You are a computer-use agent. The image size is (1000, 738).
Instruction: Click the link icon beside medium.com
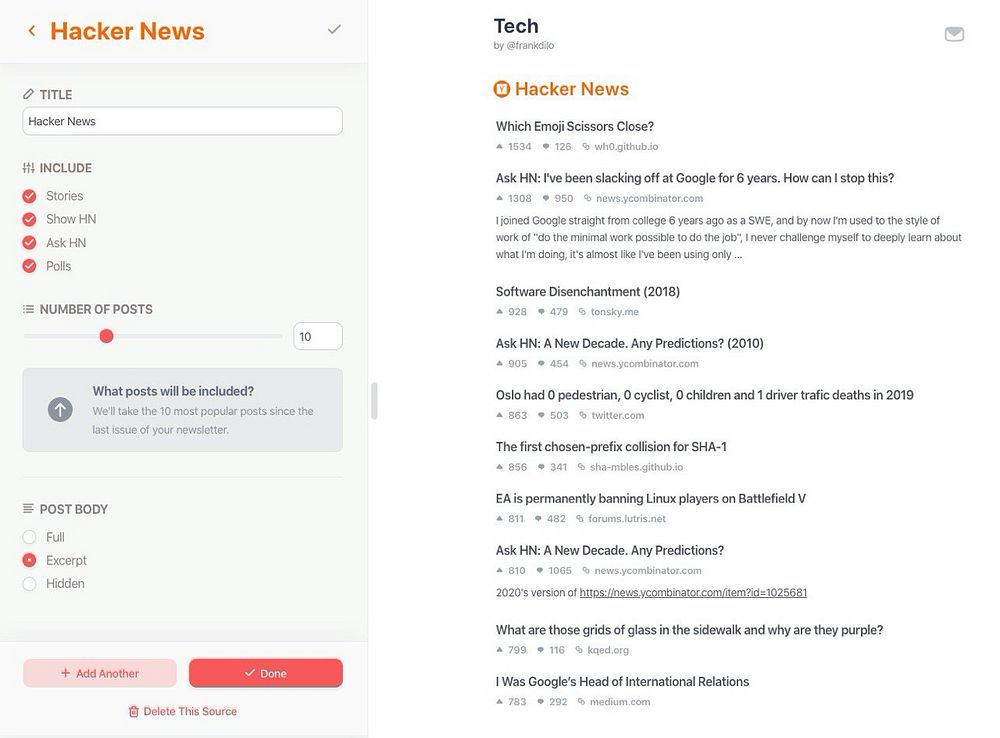tap(581, 702)
